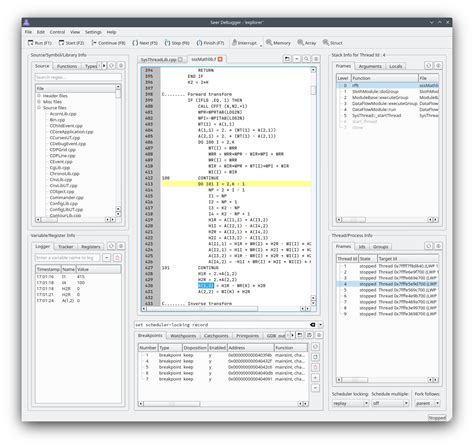Click refresh icon in Variable/Register panel

click(111, 246)
